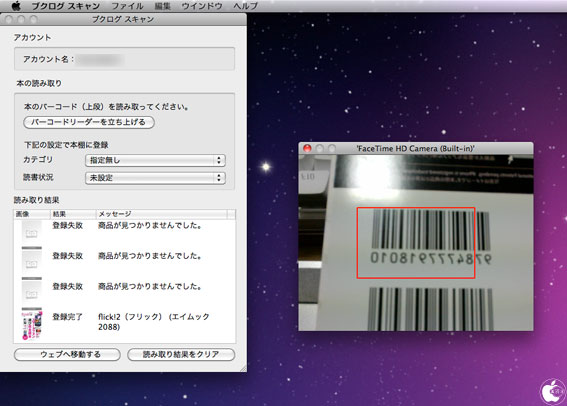The height and width of the screenshot is (406, 567).
Task: Click the FaceTime HD Camera title bar
Action: [x=415, y=148]
